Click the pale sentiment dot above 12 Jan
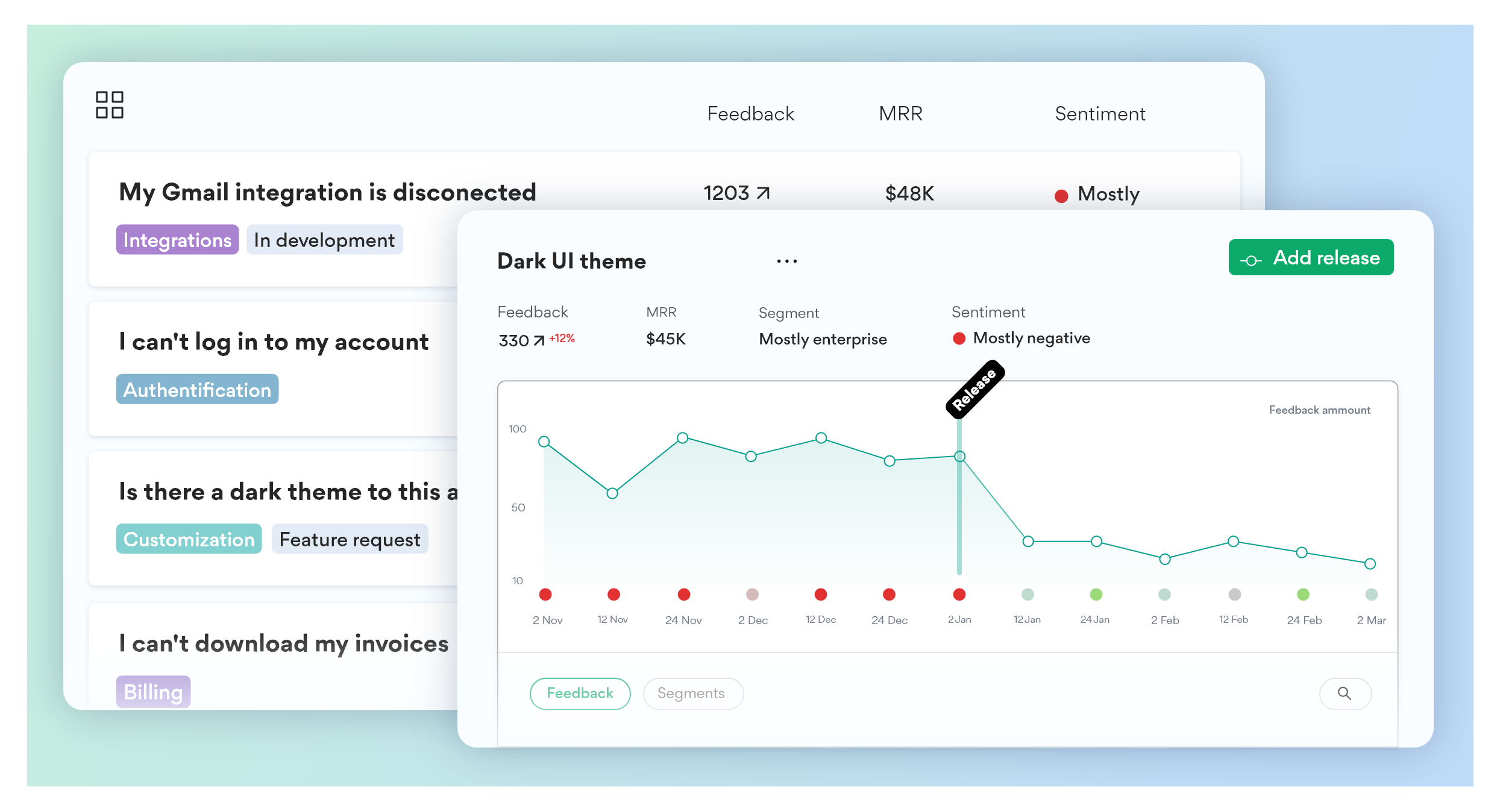 click(1028, 595)
